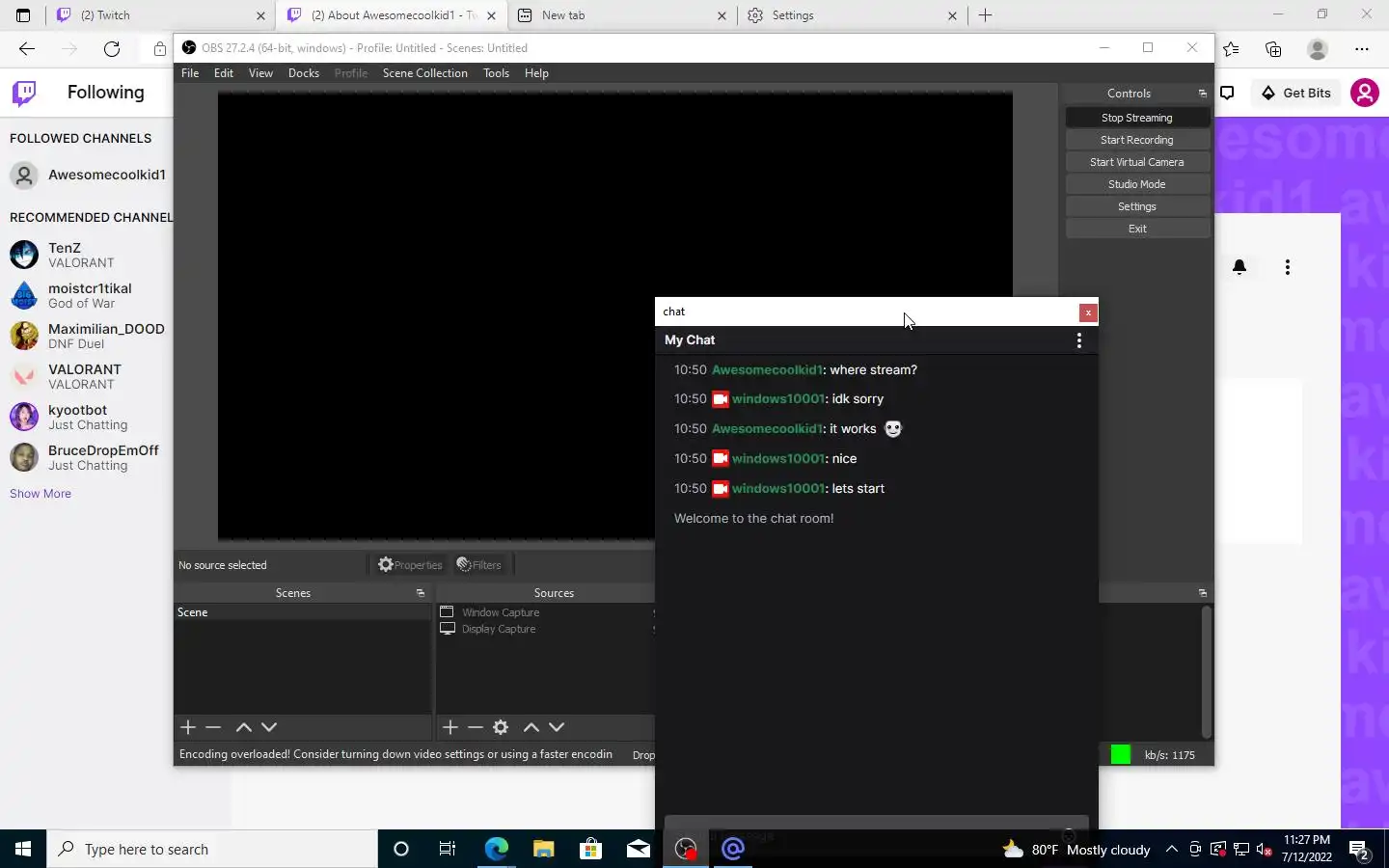The height and width of the screenshot is (868, 1389).
Task: Open OBS Help menu
Action: pyautogui.click(x=536, y=73)
